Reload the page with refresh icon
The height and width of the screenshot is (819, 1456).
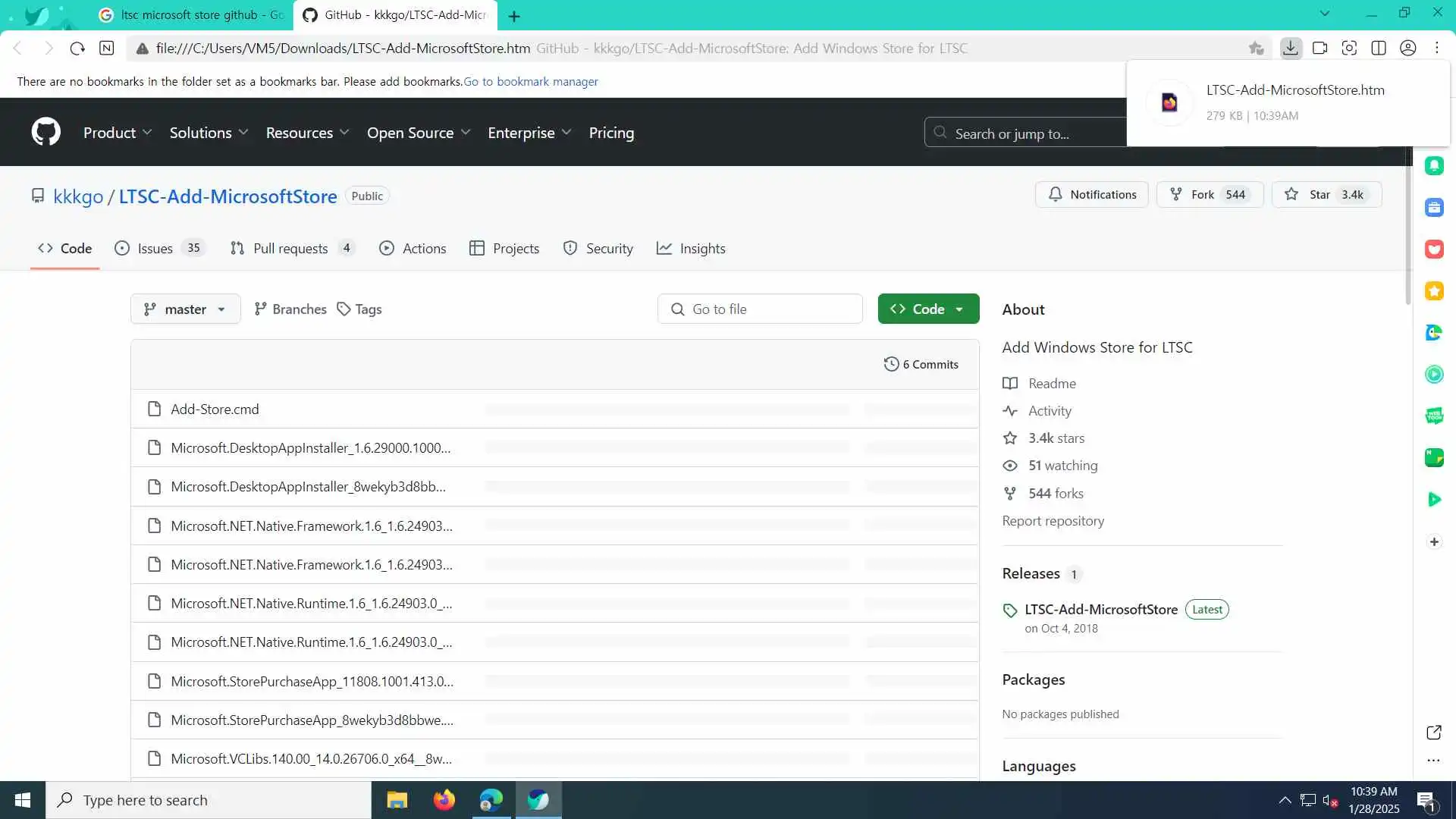pyautogui.click(x=77, y=48)
